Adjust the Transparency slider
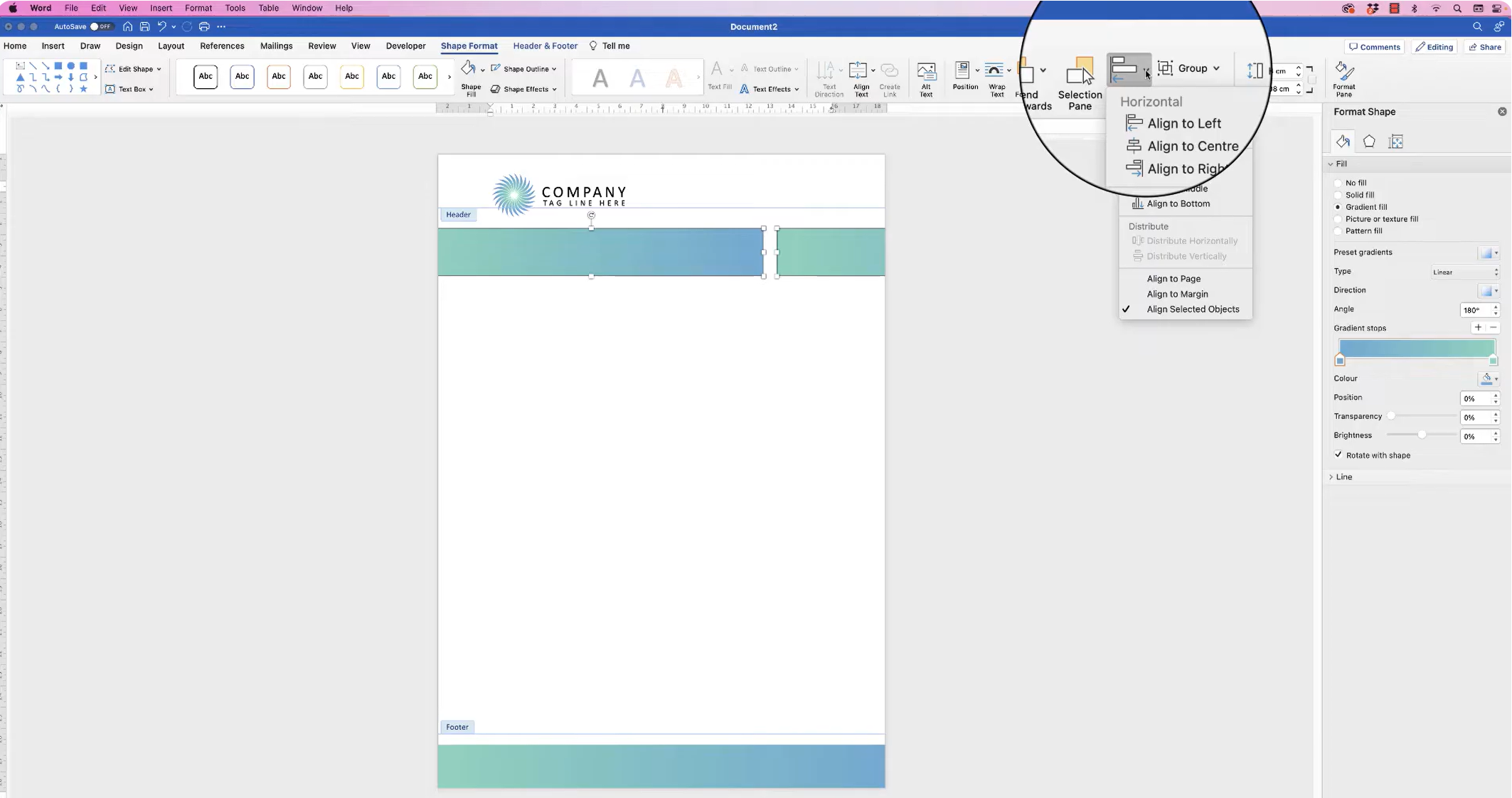 (1423, 416)
